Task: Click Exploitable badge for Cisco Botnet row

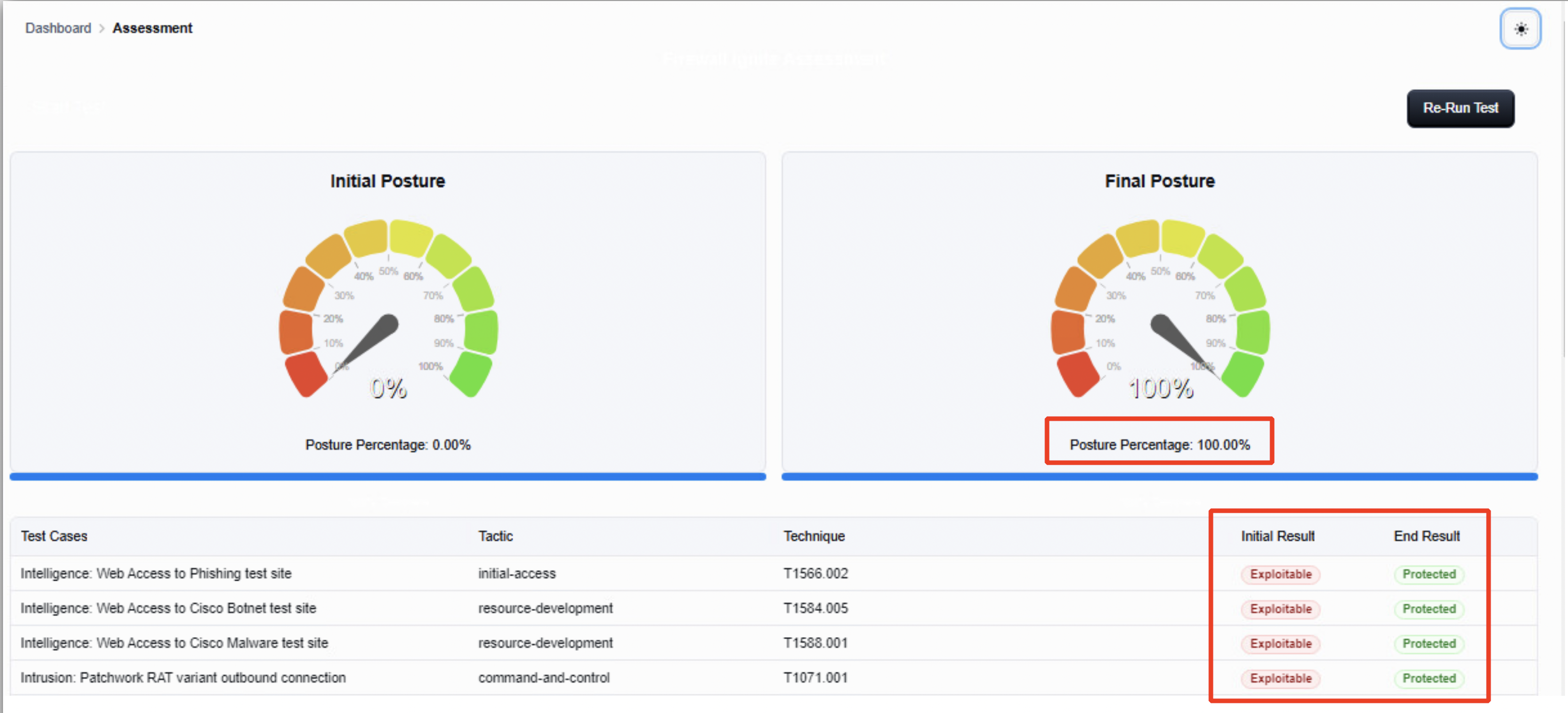Action: pyautogui.click(x=1280, y=608)
